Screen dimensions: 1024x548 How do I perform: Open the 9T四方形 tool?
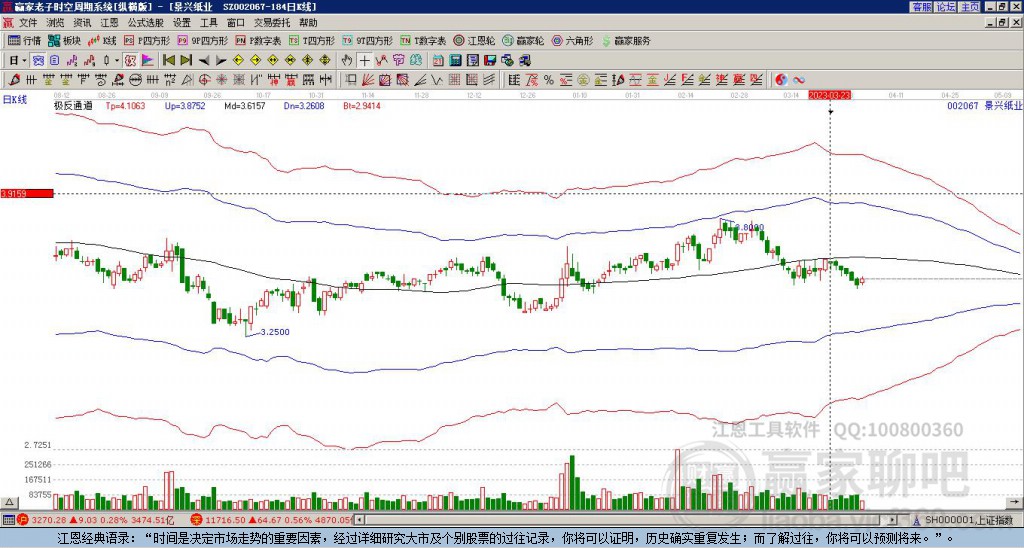click(x=368, y=40)
